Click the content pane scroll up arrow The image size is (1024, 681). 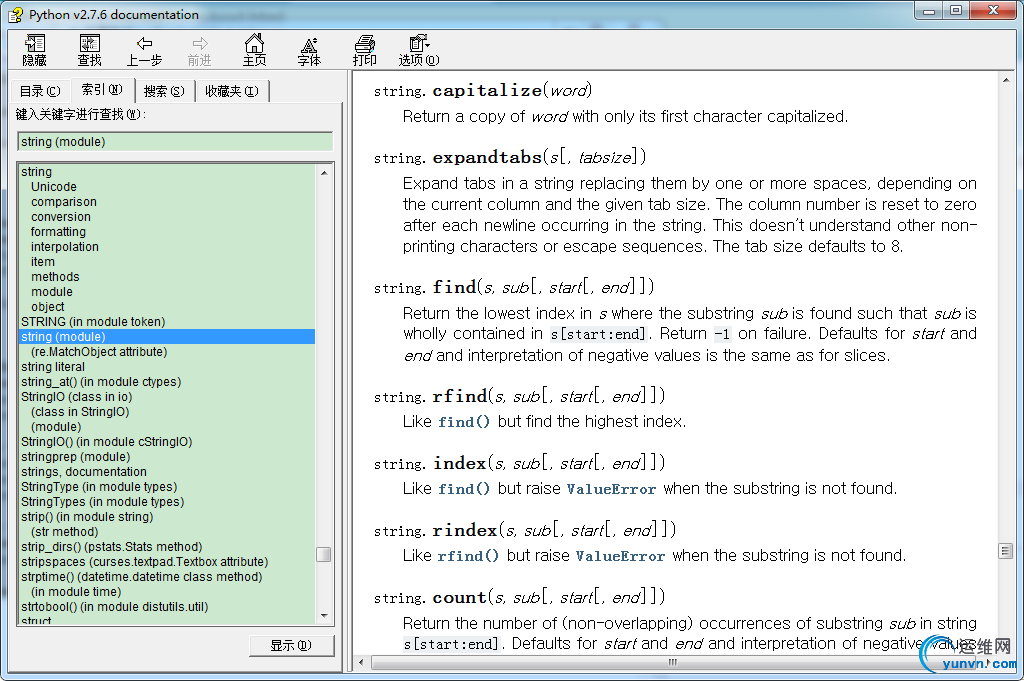[1006, 80]
